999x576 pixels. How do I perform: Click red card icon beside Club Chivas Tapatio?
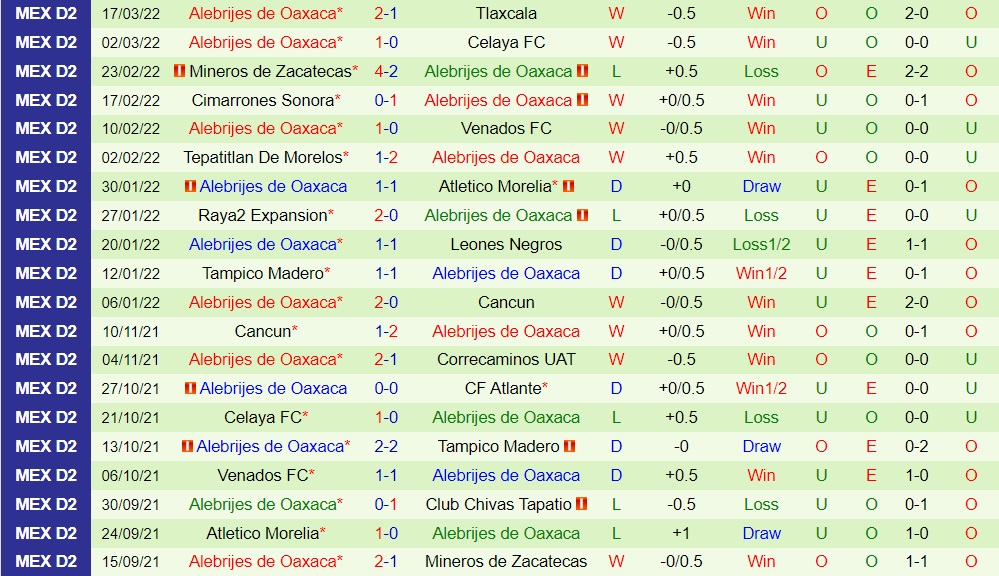(581, 504)
